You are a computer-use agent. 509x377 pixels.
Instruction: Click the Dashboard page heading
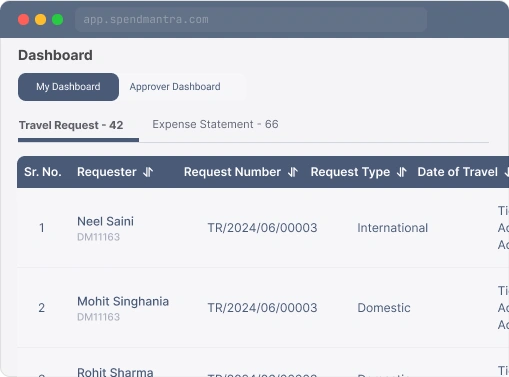[x=55, y=55]
